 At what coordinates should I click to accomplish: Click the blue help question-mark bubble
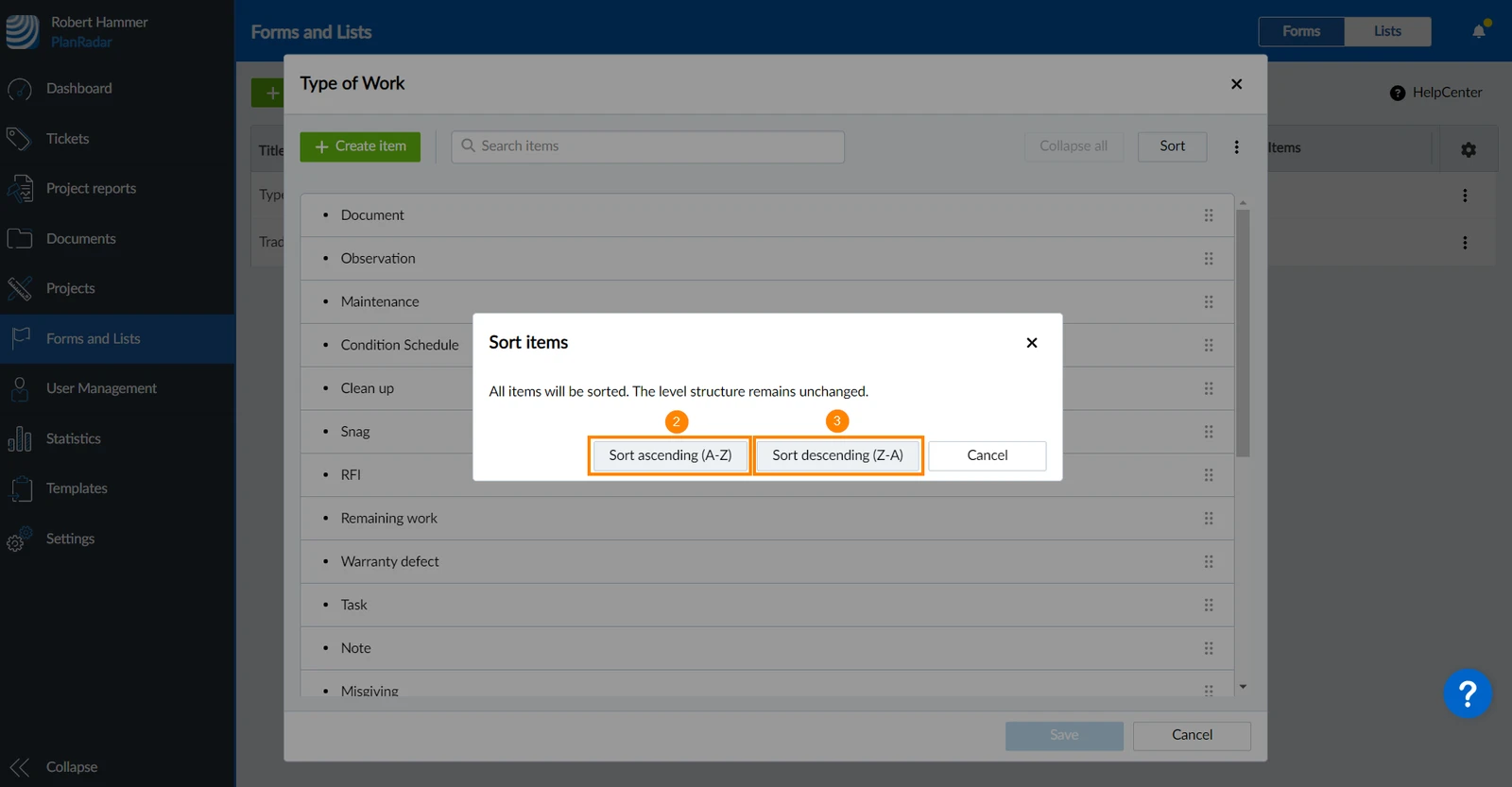pos(1467,694)
